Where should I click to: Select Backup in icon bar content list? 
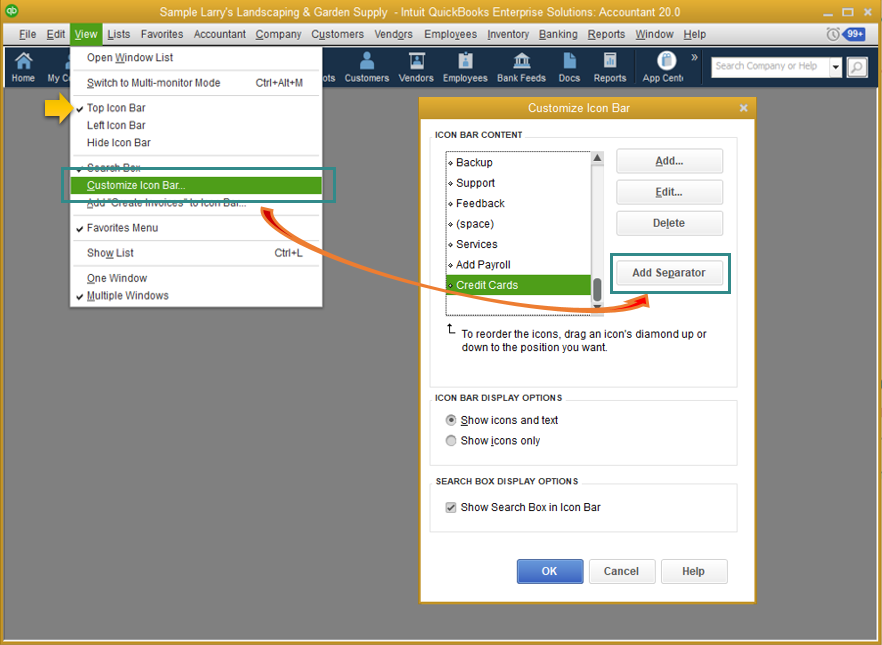(518, 163)
